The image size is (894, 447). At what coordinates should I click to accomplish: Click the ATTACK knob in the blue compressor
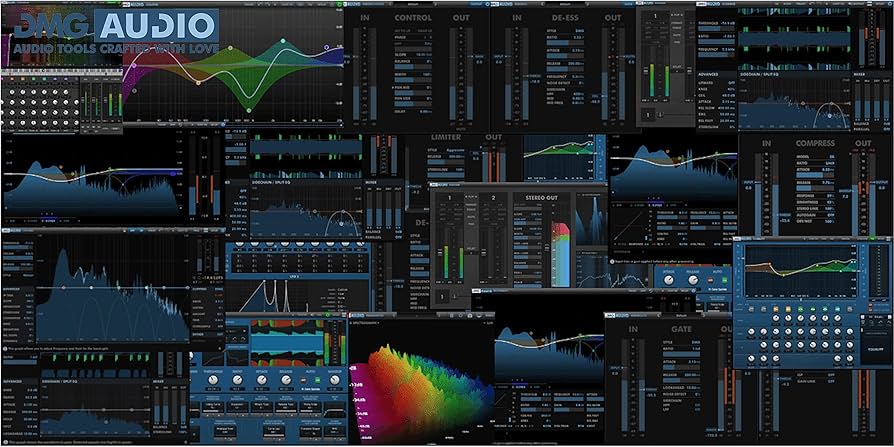262,380
